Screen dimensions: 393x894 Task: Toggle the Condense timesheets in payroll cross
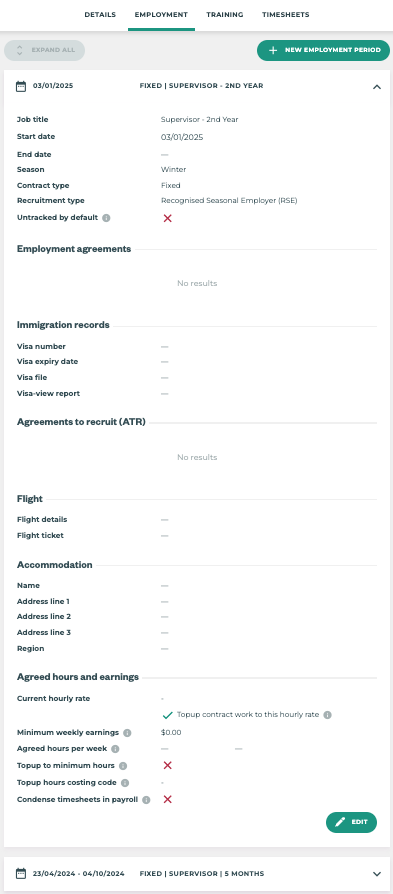168,799
